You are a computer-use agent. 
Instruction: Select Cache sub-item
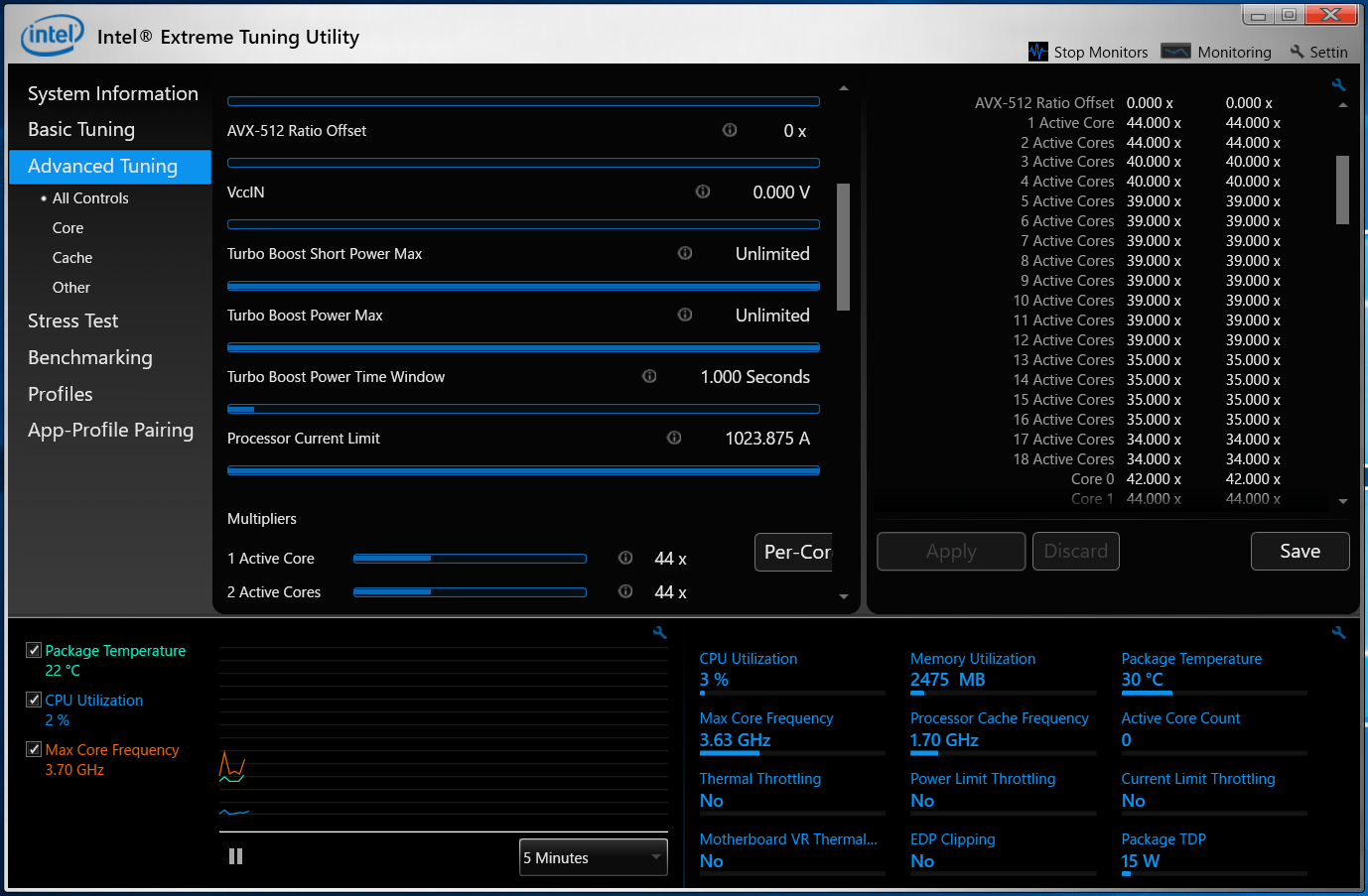pyautogui.click(x=72, y=258)
